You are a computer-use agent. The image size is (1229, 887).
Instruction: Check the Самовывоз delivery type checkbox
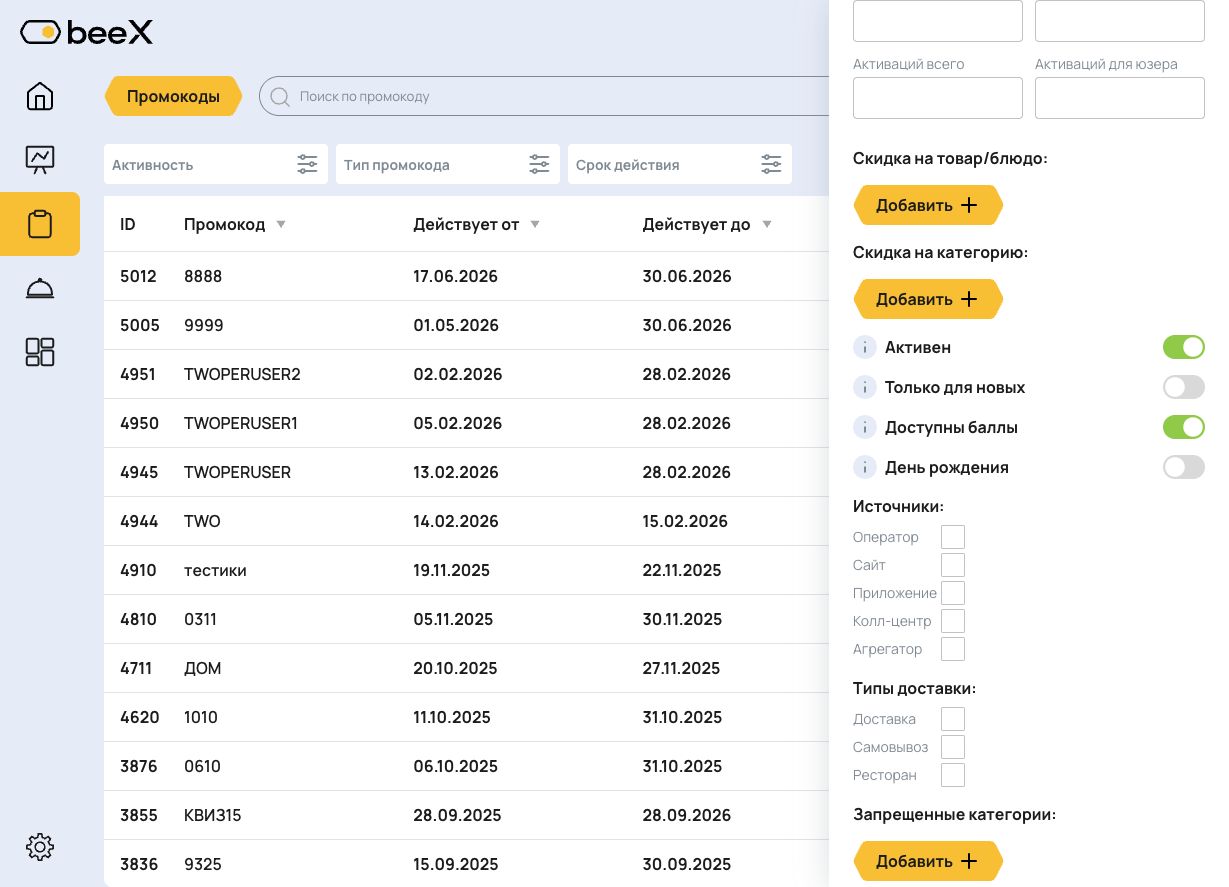click(x=953, y=747)
